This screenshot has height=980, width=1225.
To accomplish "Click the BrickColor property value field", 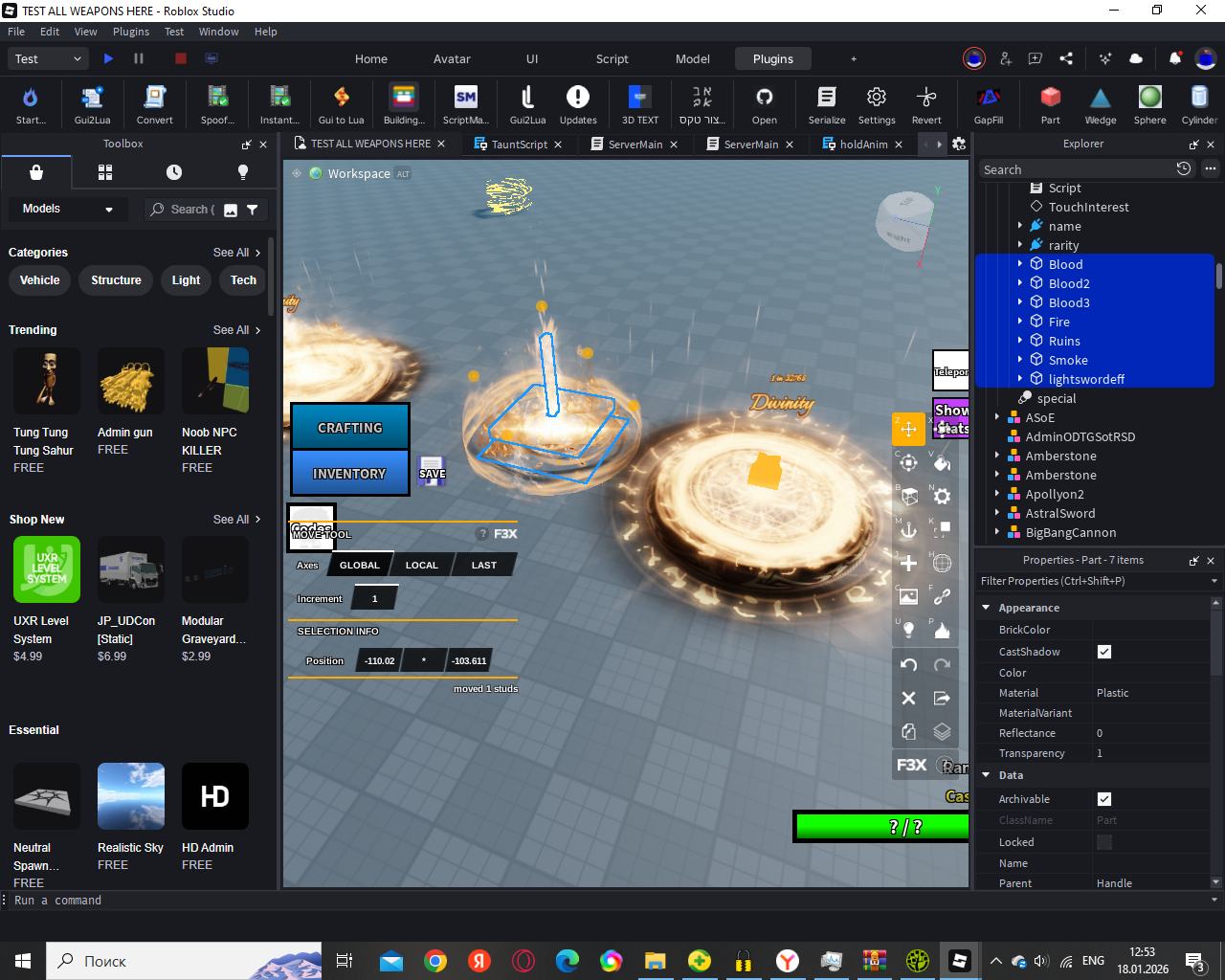I will point(1150,630).
